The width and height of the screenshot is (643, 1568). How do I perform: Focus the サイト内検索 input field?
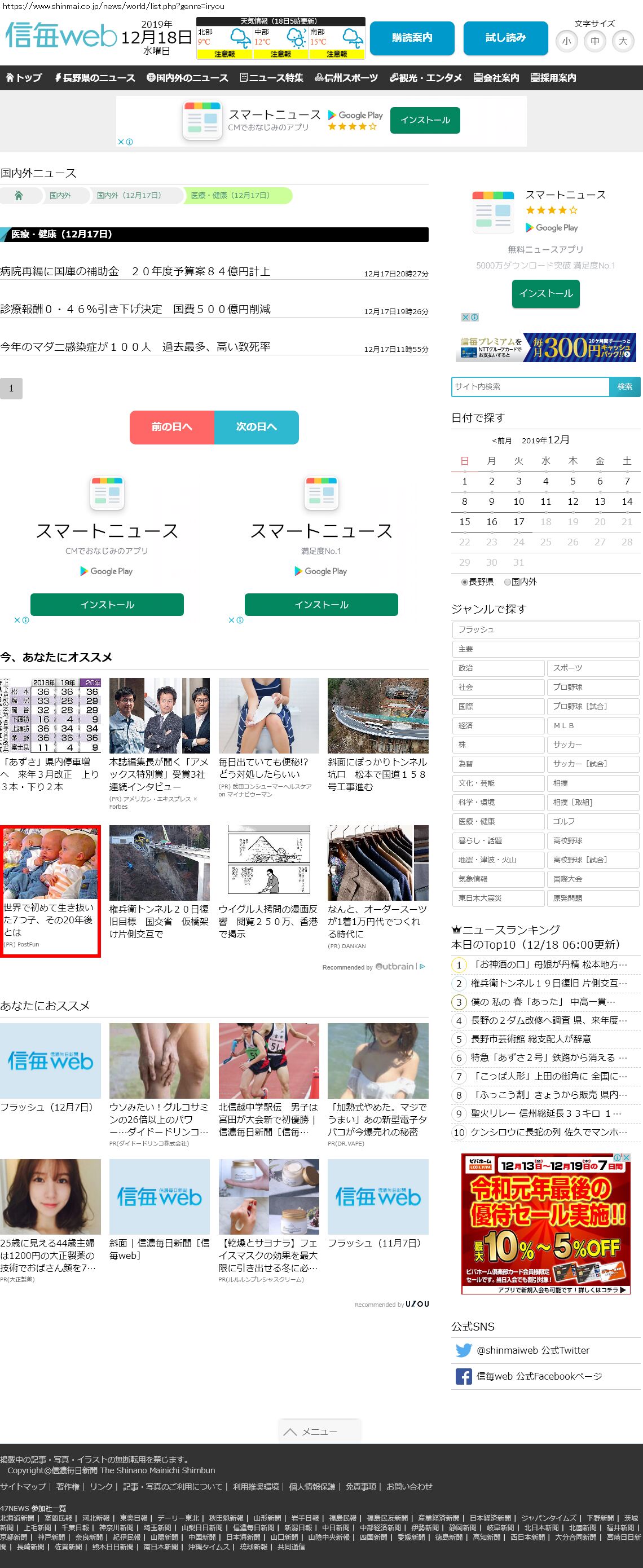point(530,386)
